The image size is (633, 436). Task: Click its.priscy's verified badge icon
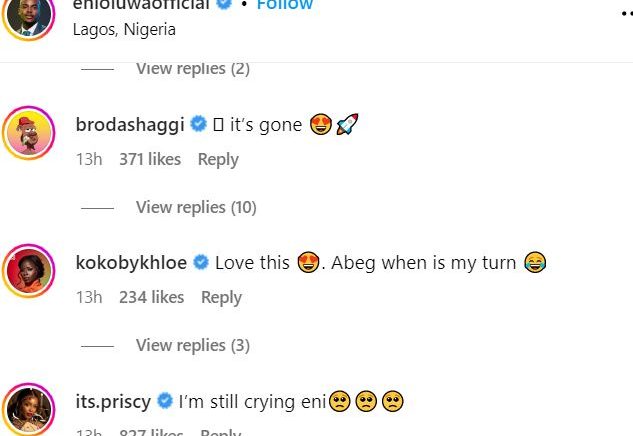pos(165,402)
